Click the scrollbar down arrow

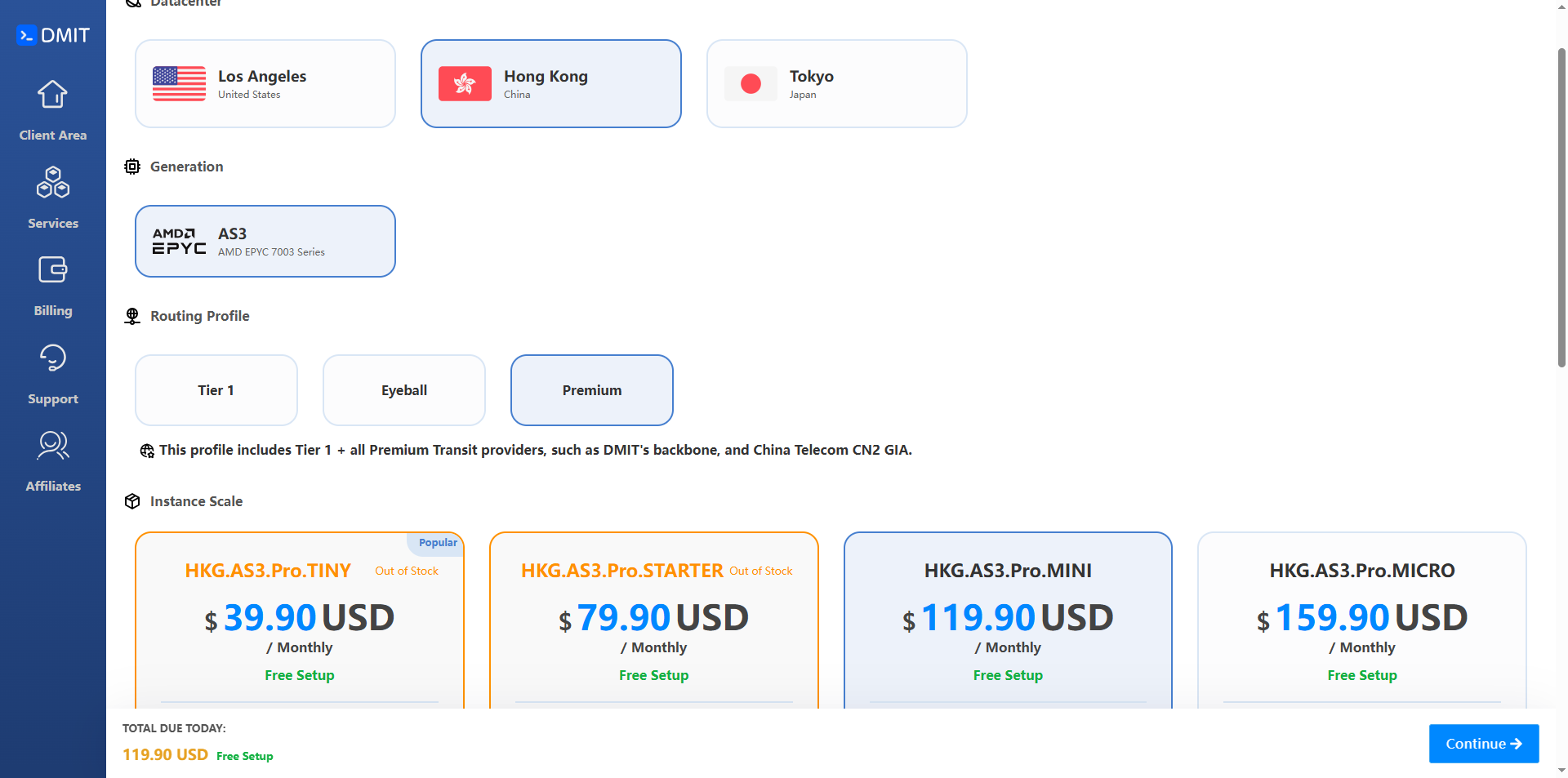click(1561, 770)
